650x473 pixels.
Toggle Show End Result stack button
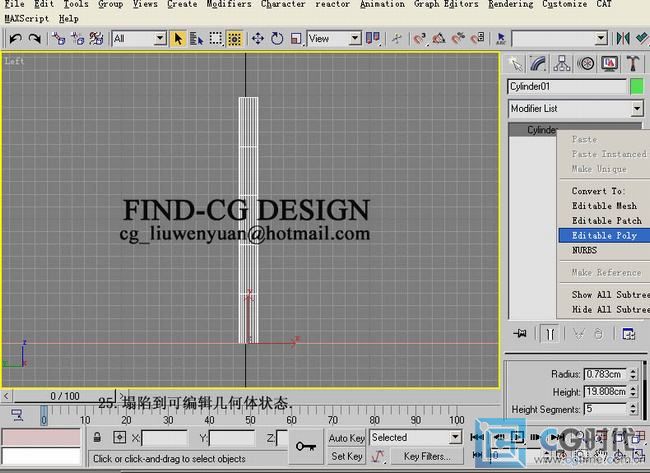[x=550, y=334]
